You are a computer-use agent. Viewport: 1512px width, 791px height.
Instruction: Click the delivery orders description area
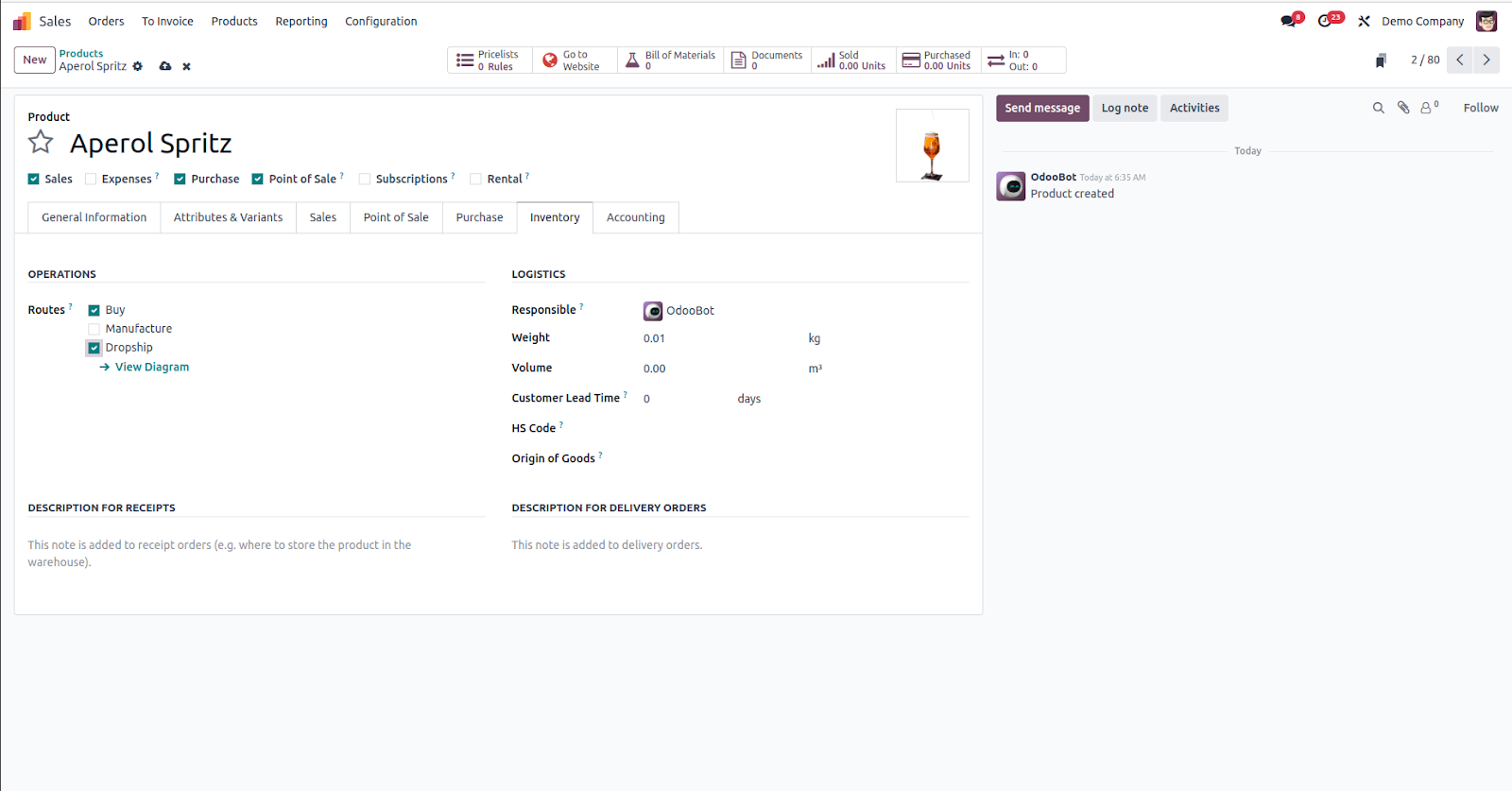740,545
